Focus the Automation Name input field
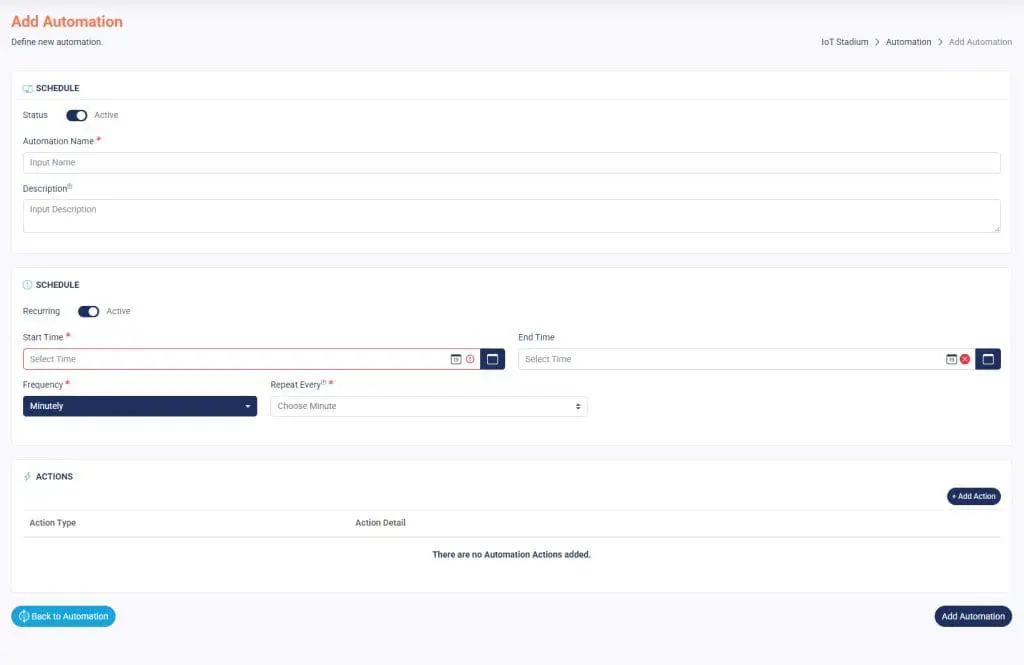The width and height of the screenshot is (1024, 665). click(511, 163)
